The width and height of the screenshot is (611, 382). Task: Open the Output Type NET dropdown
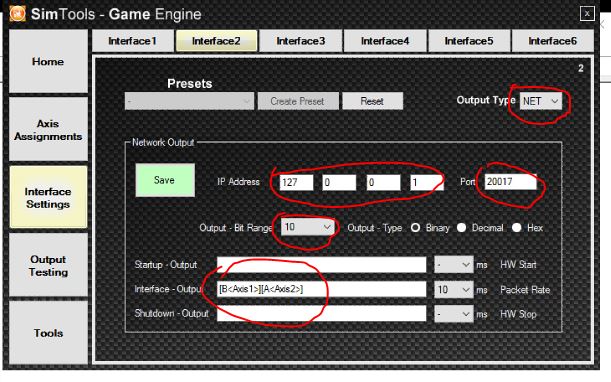540,101
